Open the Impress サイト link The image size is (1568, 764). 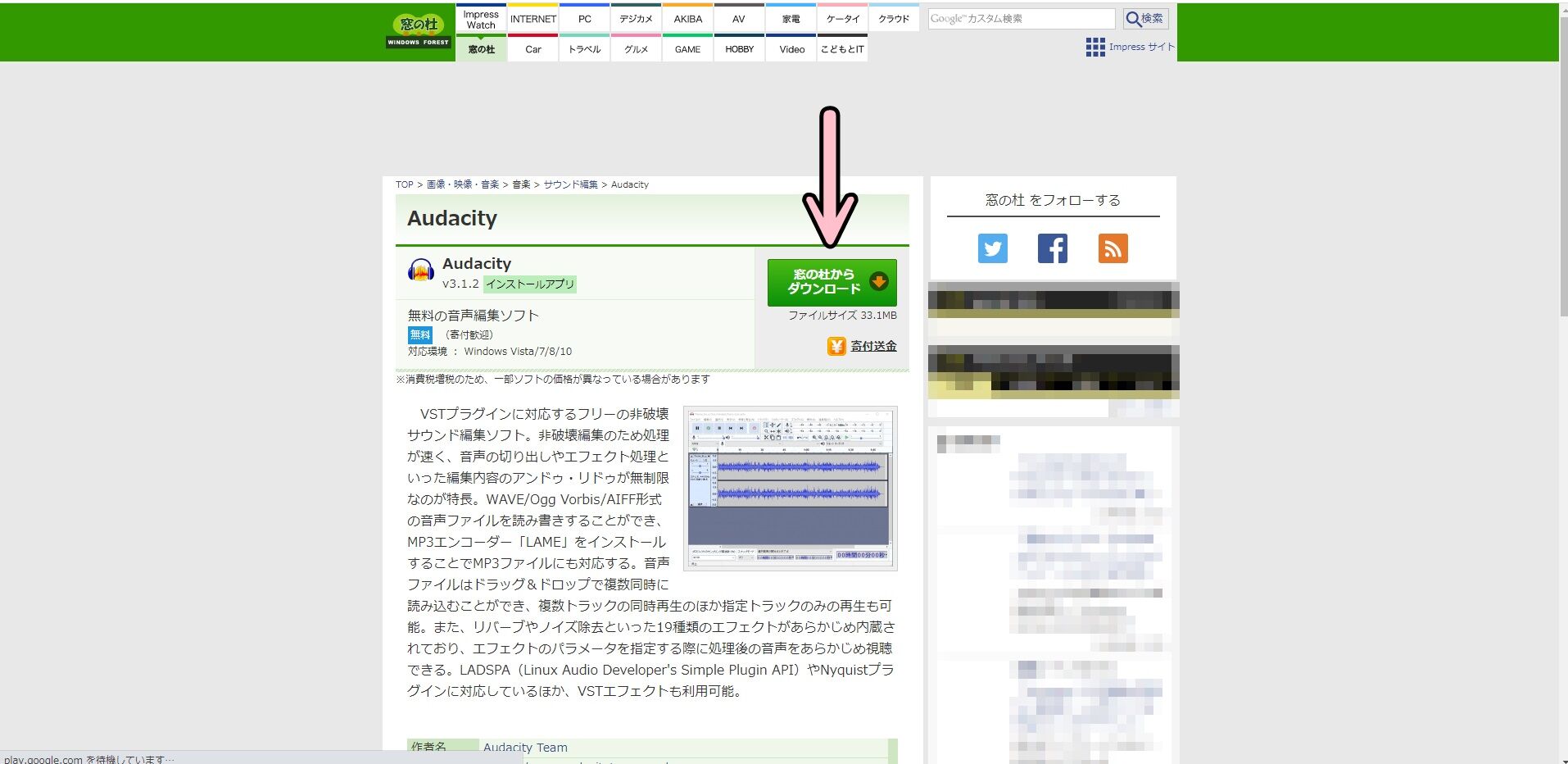tap(1142, 47)
